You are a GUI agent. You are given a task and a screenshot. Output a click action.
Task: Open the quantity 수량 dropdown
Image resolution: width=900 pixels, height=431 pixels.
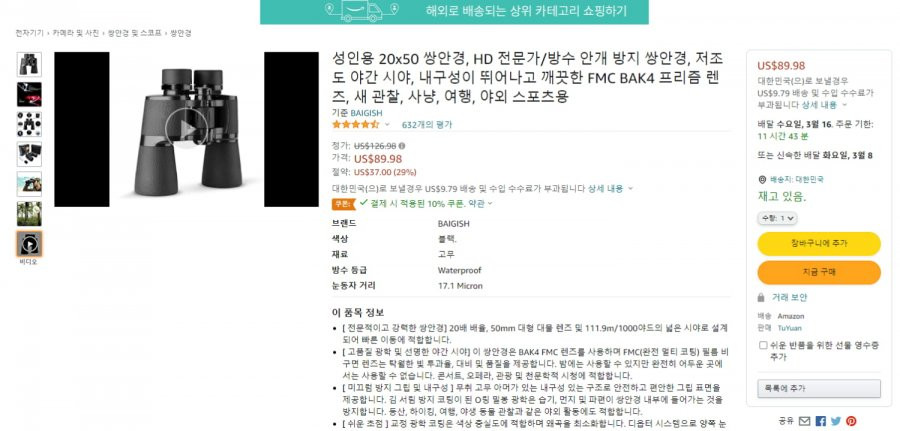tap(777, 218)
